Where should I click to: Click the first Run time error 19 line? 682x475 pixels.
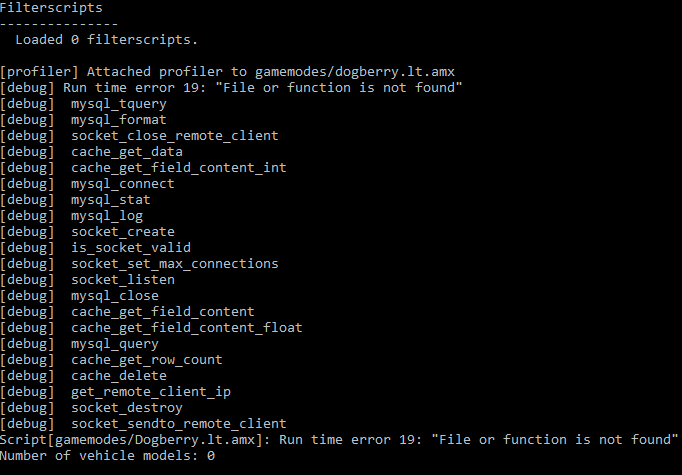231,88
